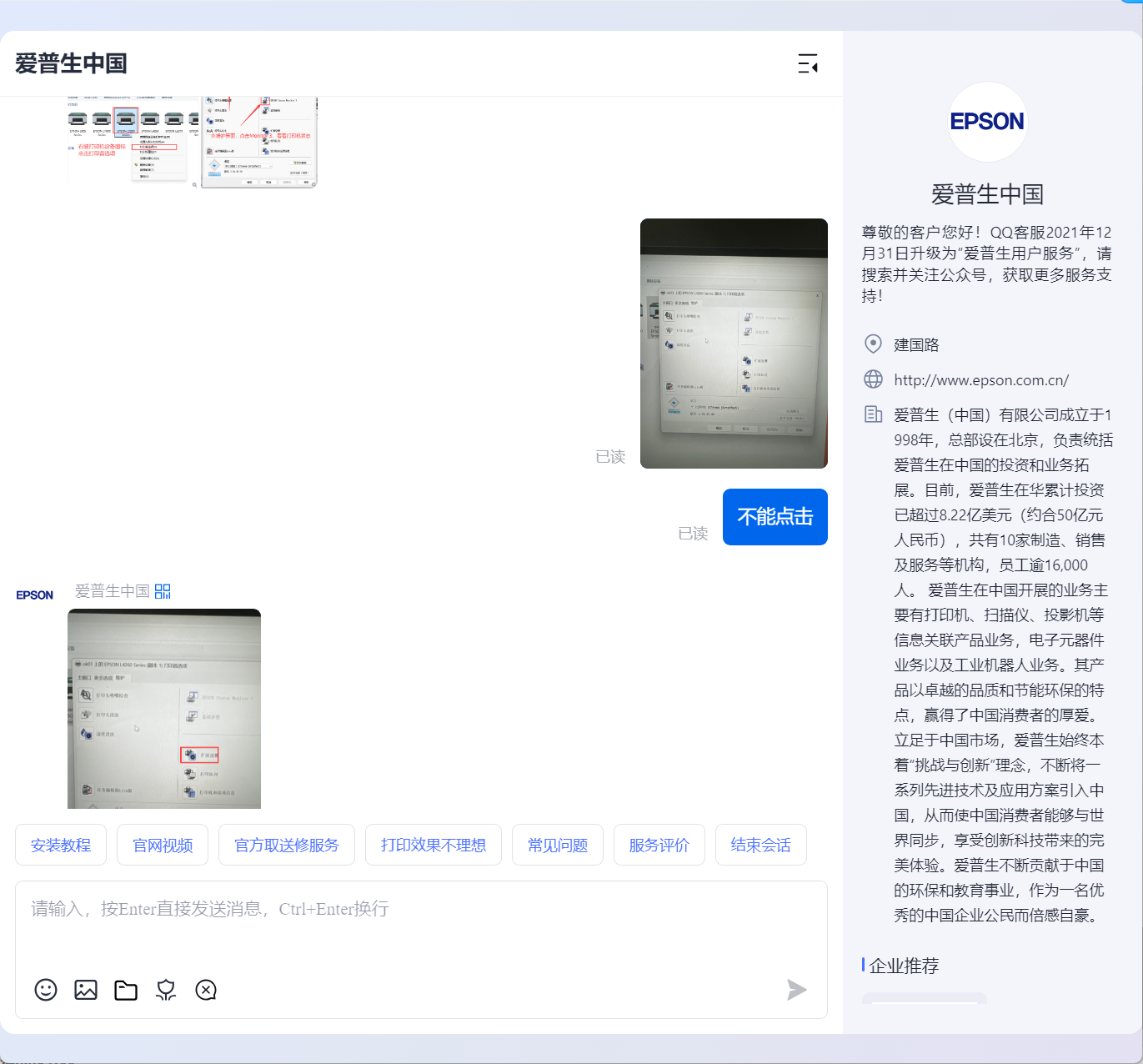
Task: Click the company description starting 爱普生（中国）有限公司
Action: [x=1004, y=665]
